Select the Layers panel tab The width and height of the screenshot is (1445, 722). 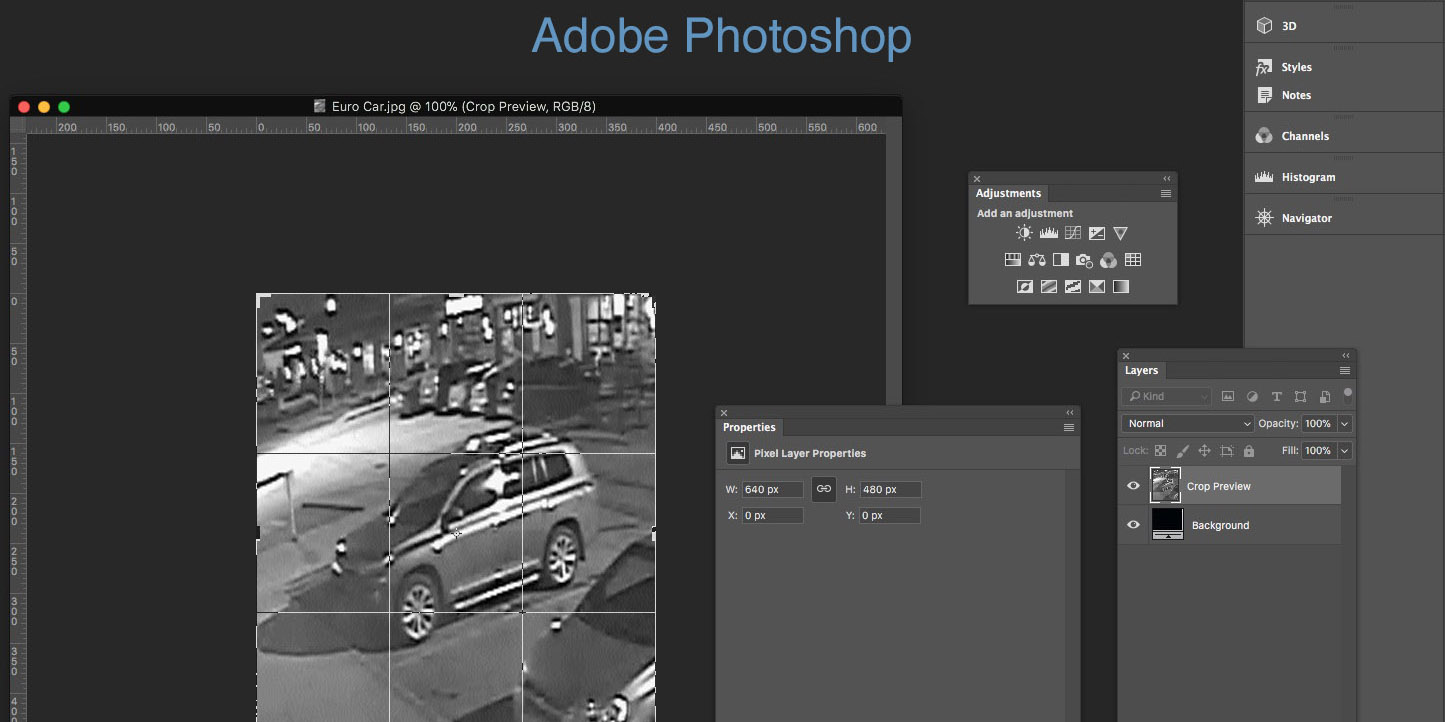[1141, 370]
